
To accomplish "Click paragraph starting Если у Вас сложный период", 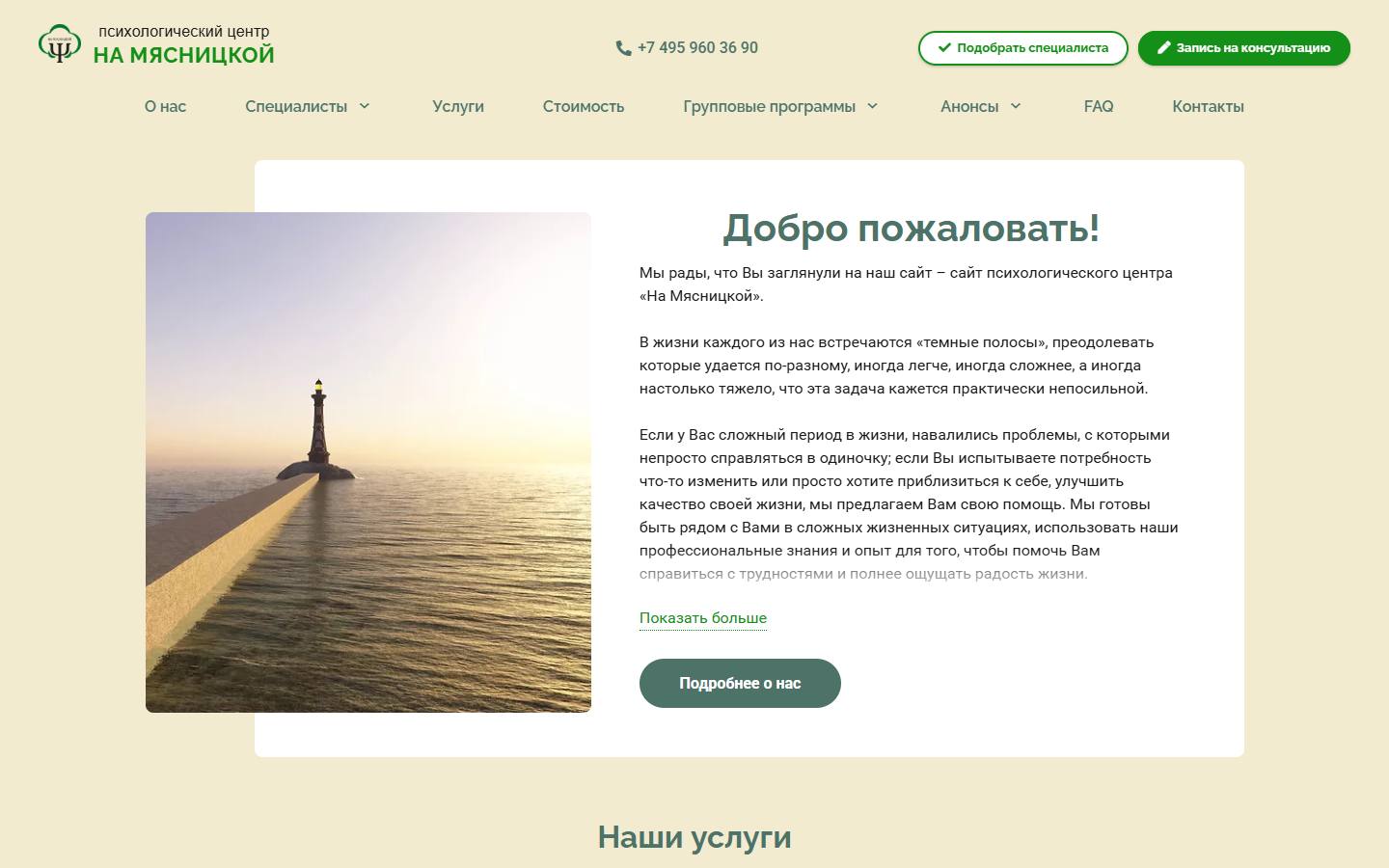I will [909, 504].
